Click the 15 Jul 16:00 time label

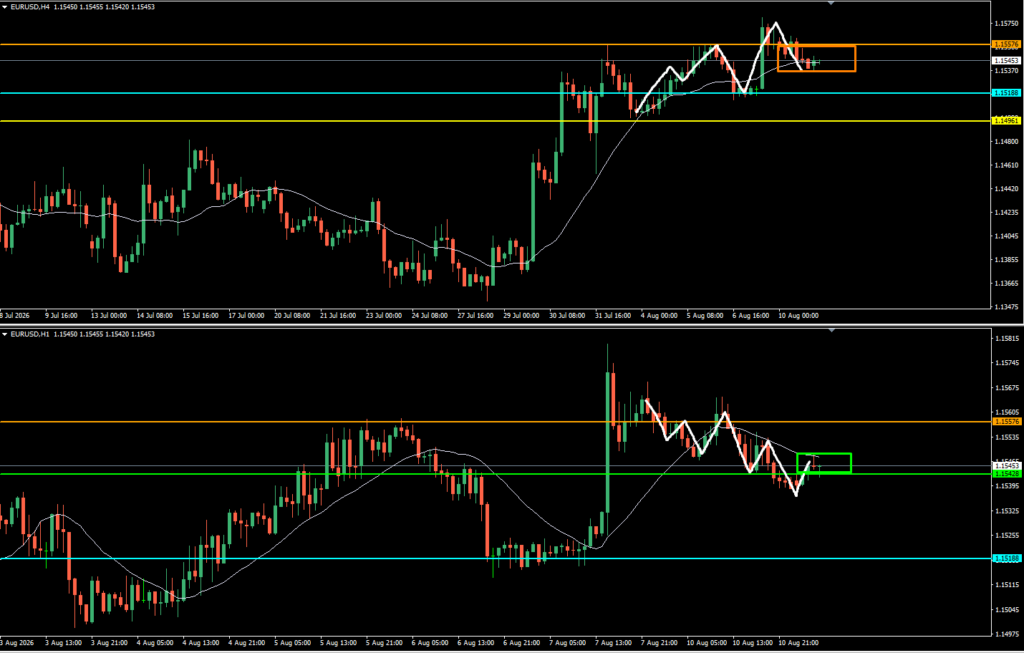pyautogui.click(x=200, y=315)
